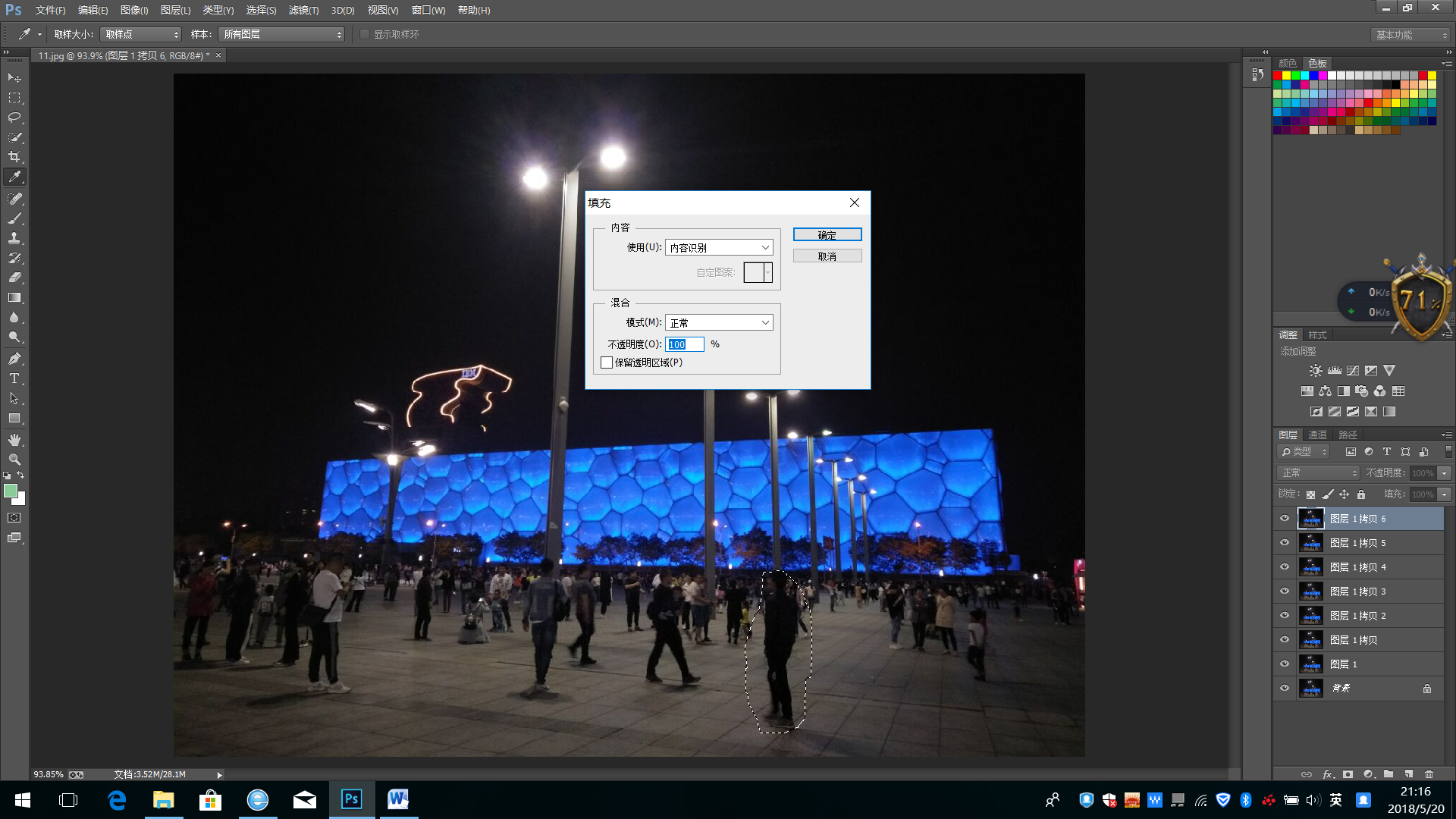1456x819 pixels.
Task: Click the foreground color swatch
Action: pyautogui.click(x=11, y=491)
